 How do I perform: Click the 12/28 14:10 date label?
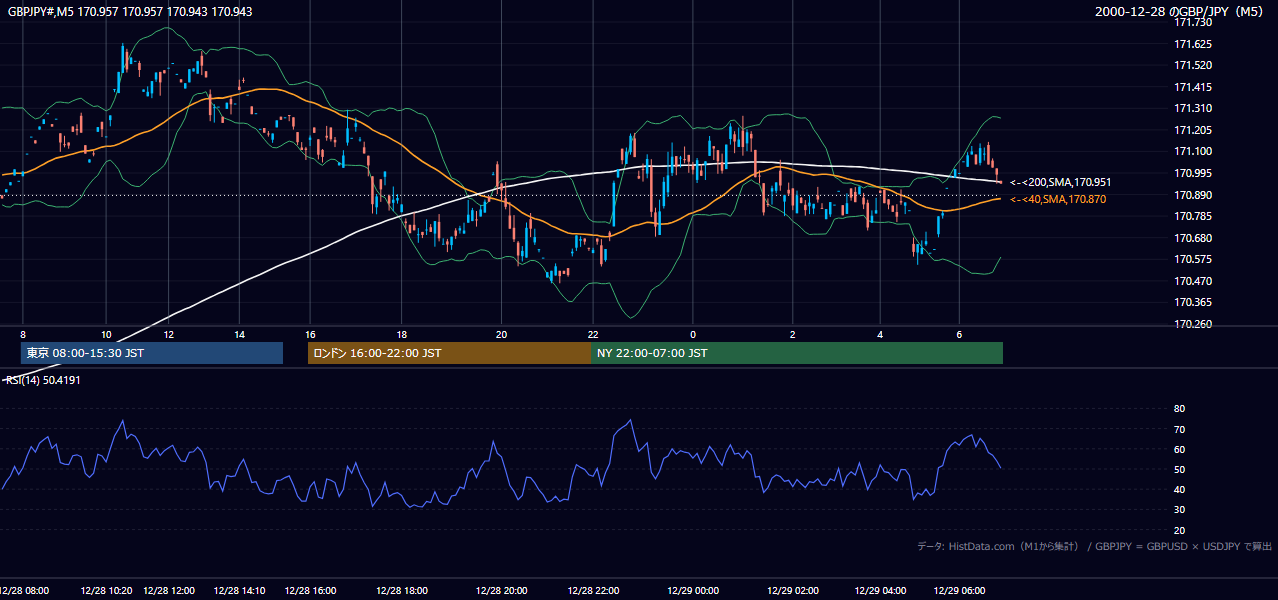[x=238, y=591]
